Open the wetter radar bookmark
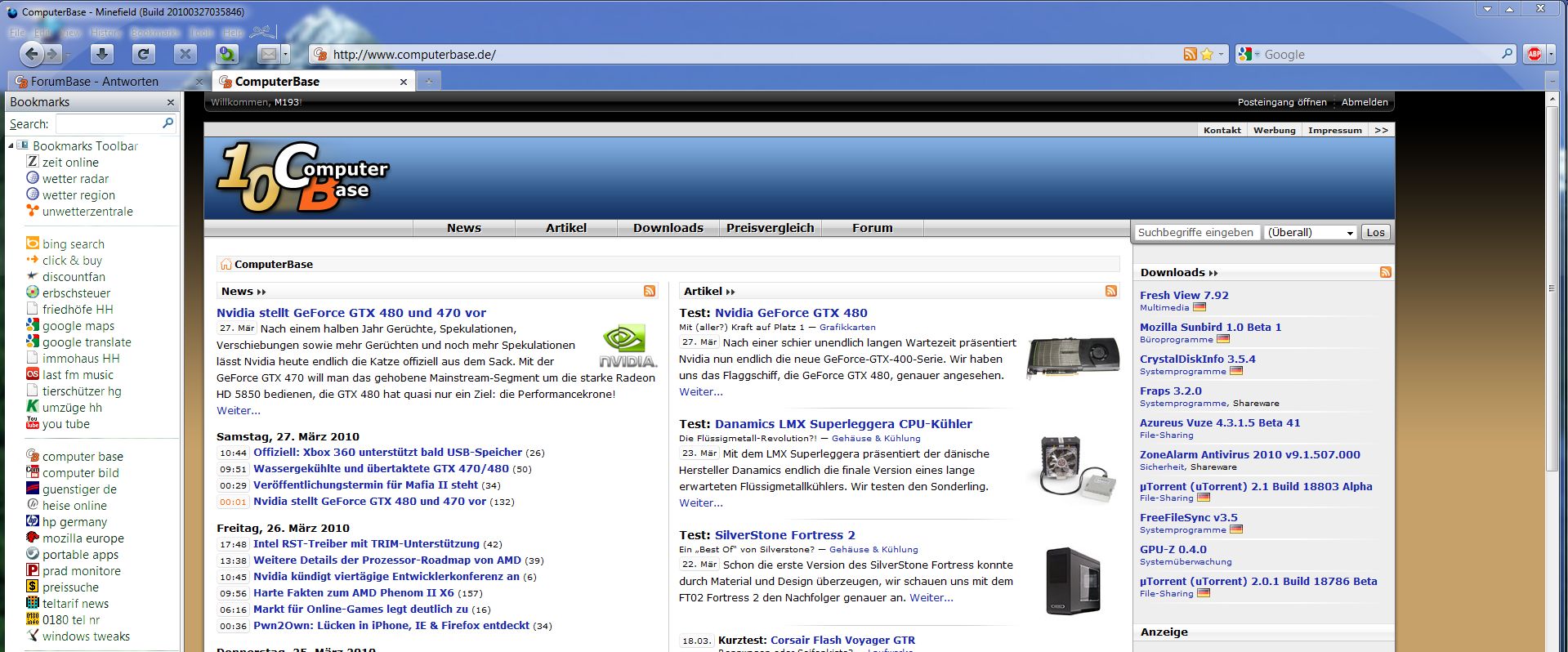The image size is (1568, 652). [75, 178]
